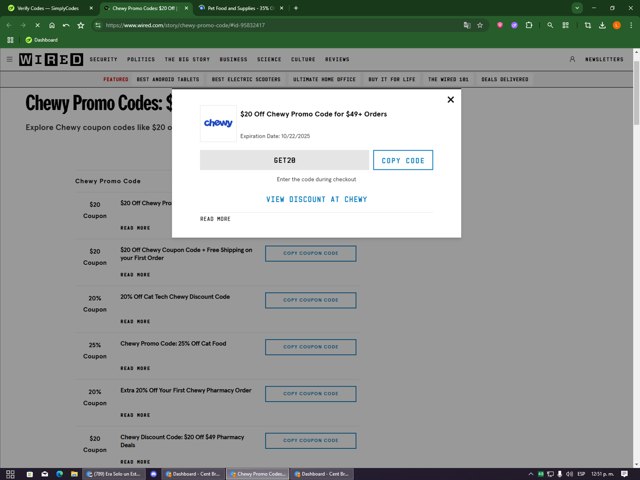Copy coupon code for Free Shipping First Order
This screenshot has width=640, height=480.
point(311,253)
